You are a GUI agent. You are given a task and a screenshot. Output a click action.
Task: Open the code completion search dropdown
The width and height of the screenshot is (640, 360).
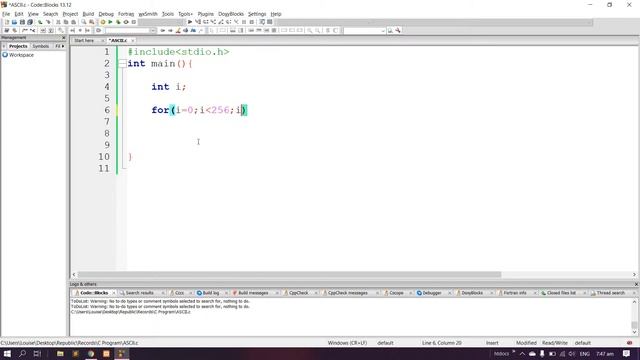pos(153,31)
